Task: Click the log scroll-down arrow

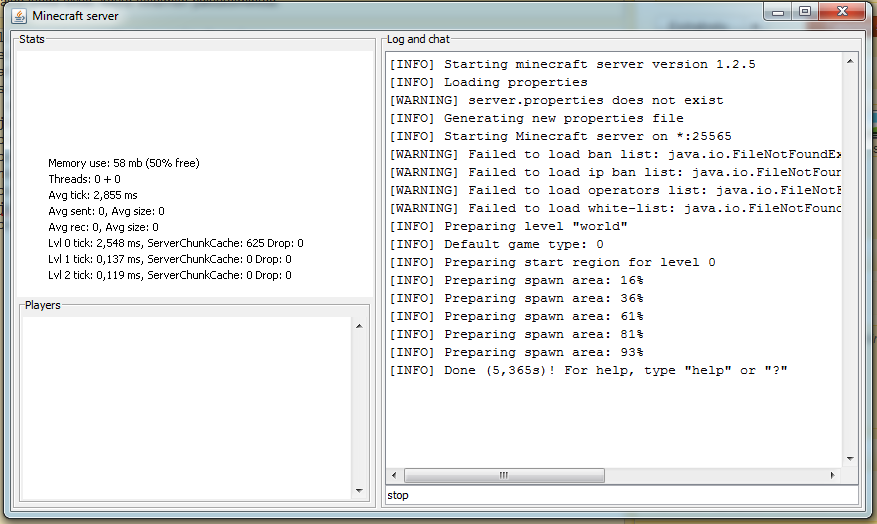Action: click(850, 459)
